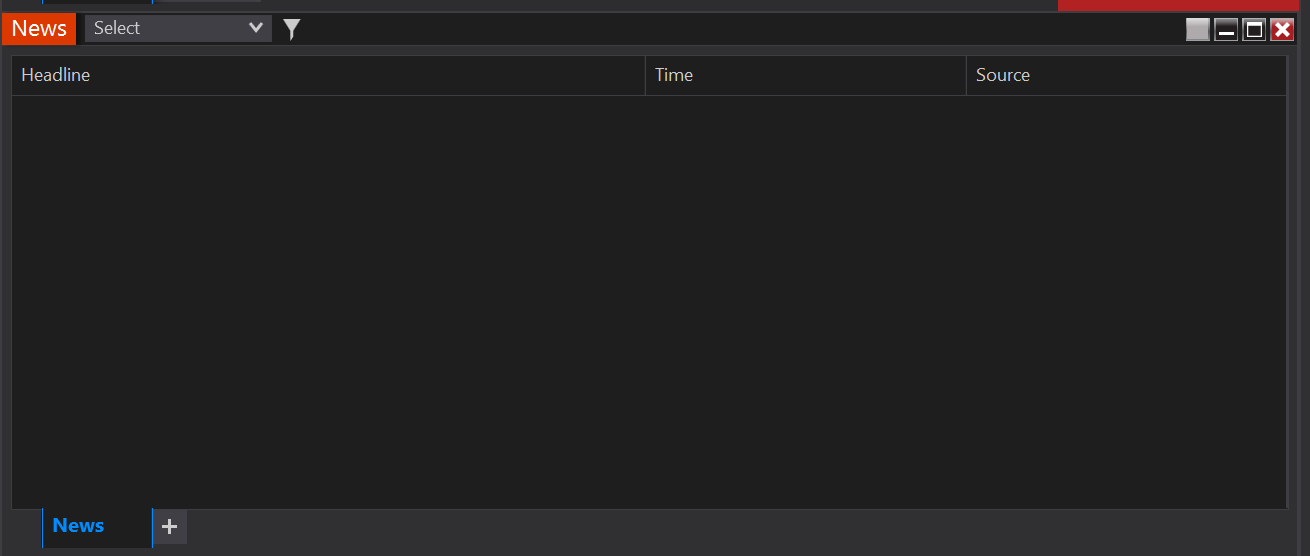Add a new tab with plus button
The width and height of the screenshot is (1310, 556).
coord(170,526)
